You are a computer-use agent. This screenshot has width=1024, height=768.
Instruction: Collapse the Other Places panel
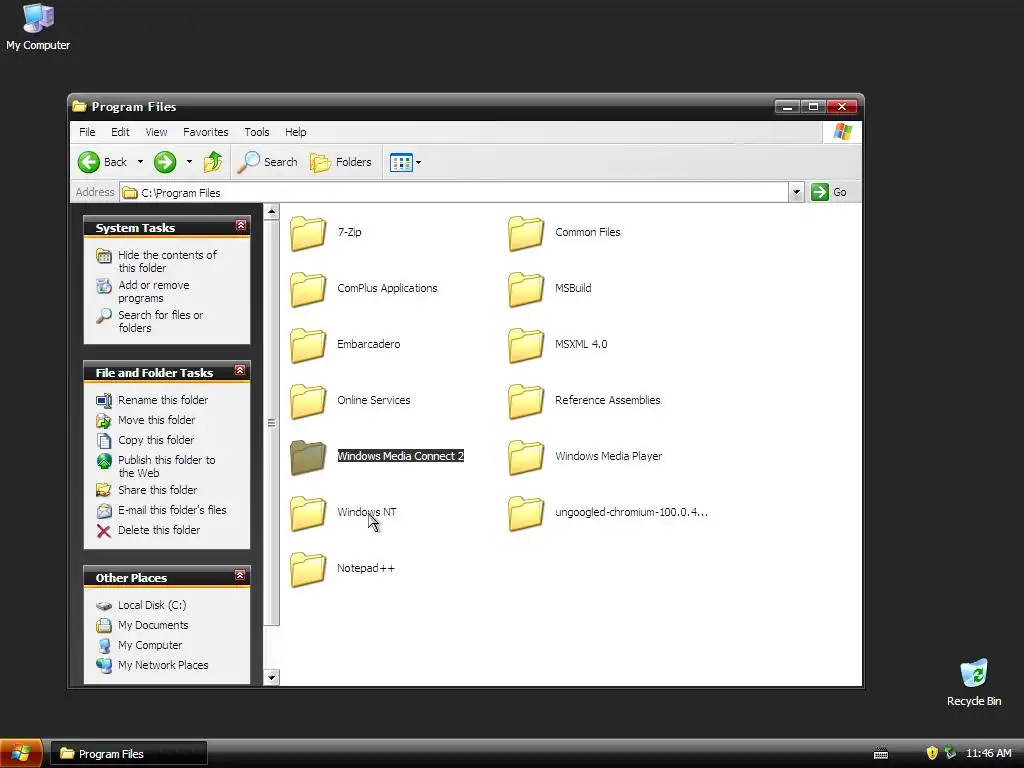click(x=240, y=575)
